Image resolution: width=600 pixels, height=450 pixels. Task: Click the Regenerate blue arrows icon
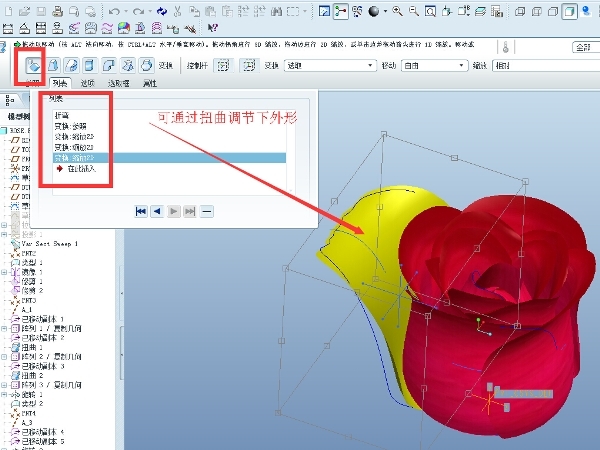coord(162,11)
